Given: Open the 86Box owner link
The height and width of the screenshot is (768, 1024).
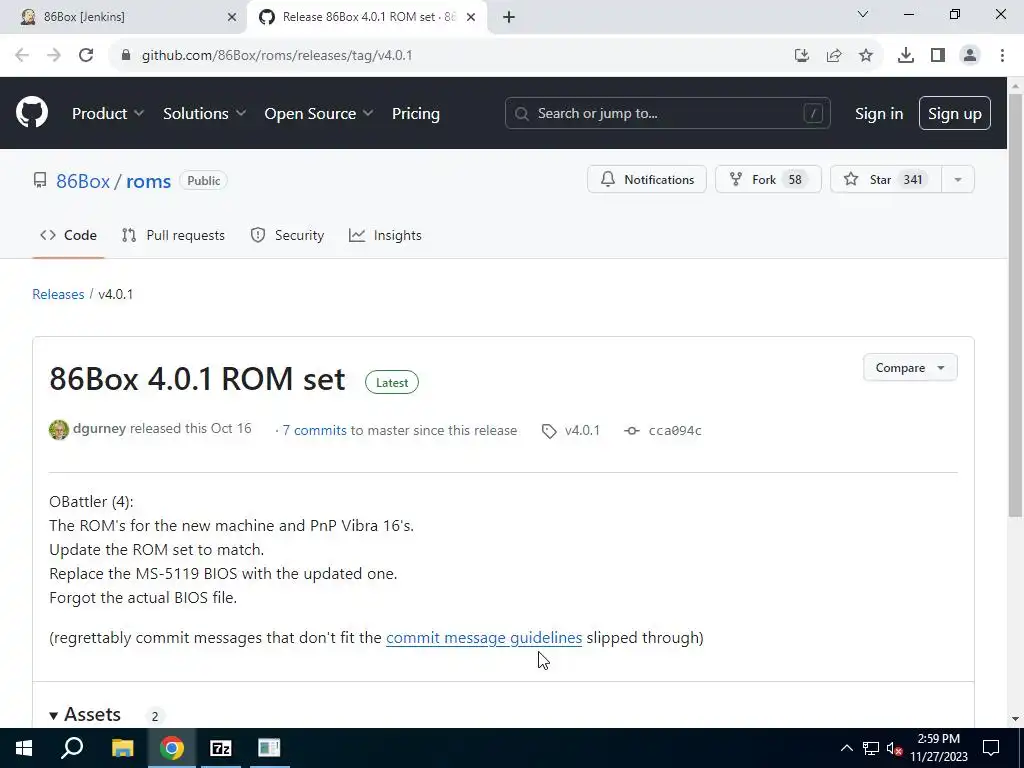Looking at the screenshot, I should tap(83, 181).
